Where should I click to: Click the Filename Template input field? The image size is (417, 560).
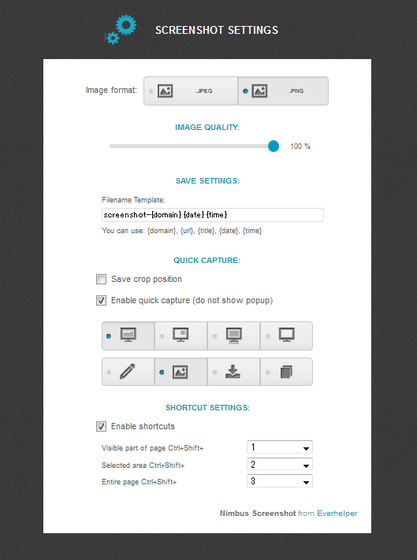coord(212,215)
